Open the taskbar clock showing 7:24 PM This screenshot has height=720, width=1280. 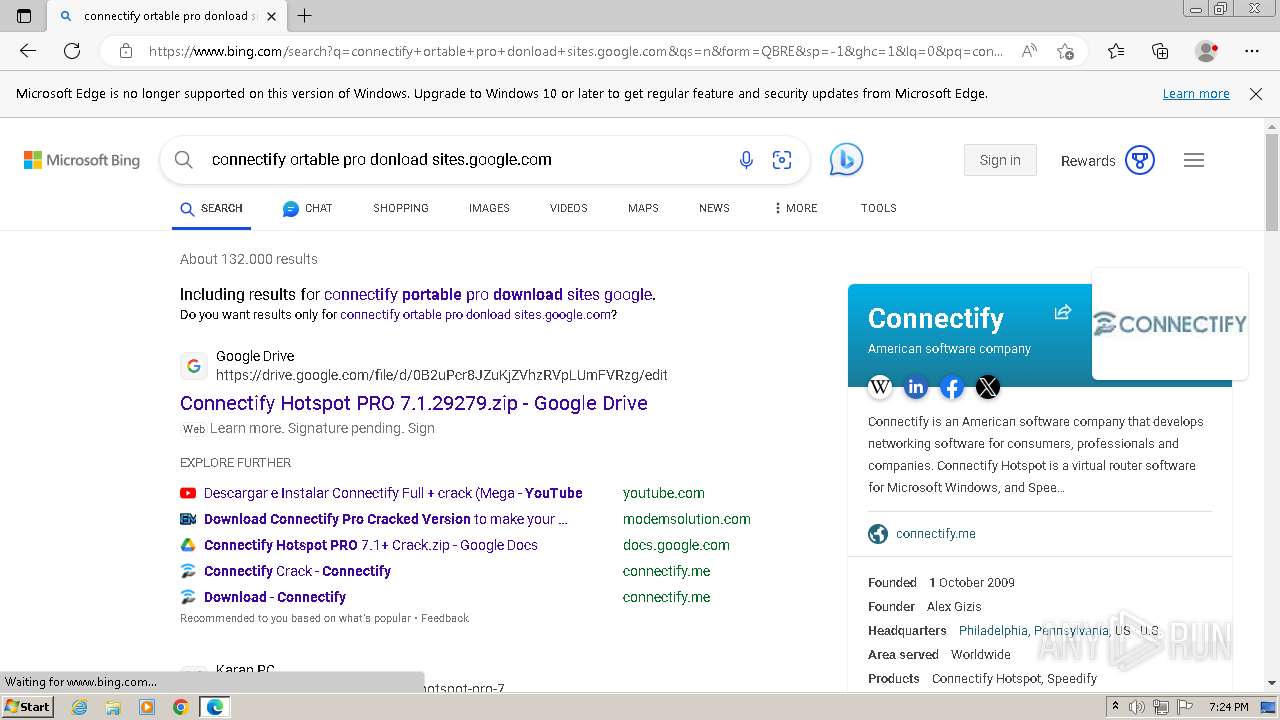pos(1228,707)
